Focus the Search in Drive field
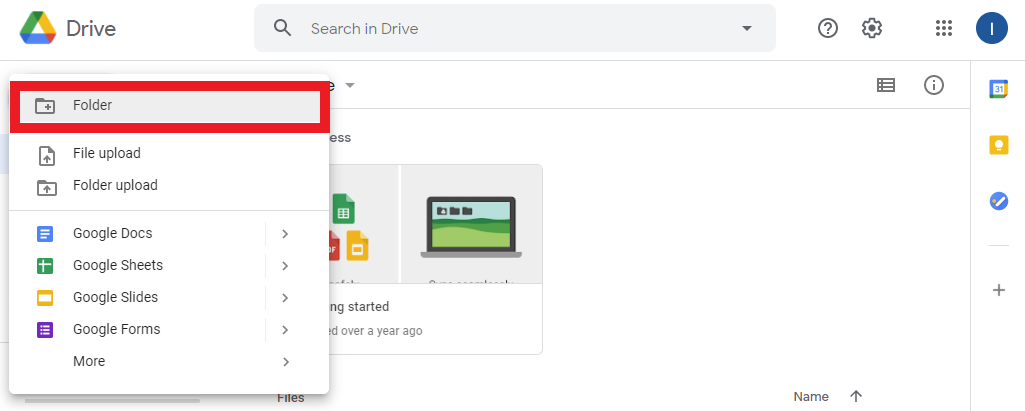 (514, 28)
